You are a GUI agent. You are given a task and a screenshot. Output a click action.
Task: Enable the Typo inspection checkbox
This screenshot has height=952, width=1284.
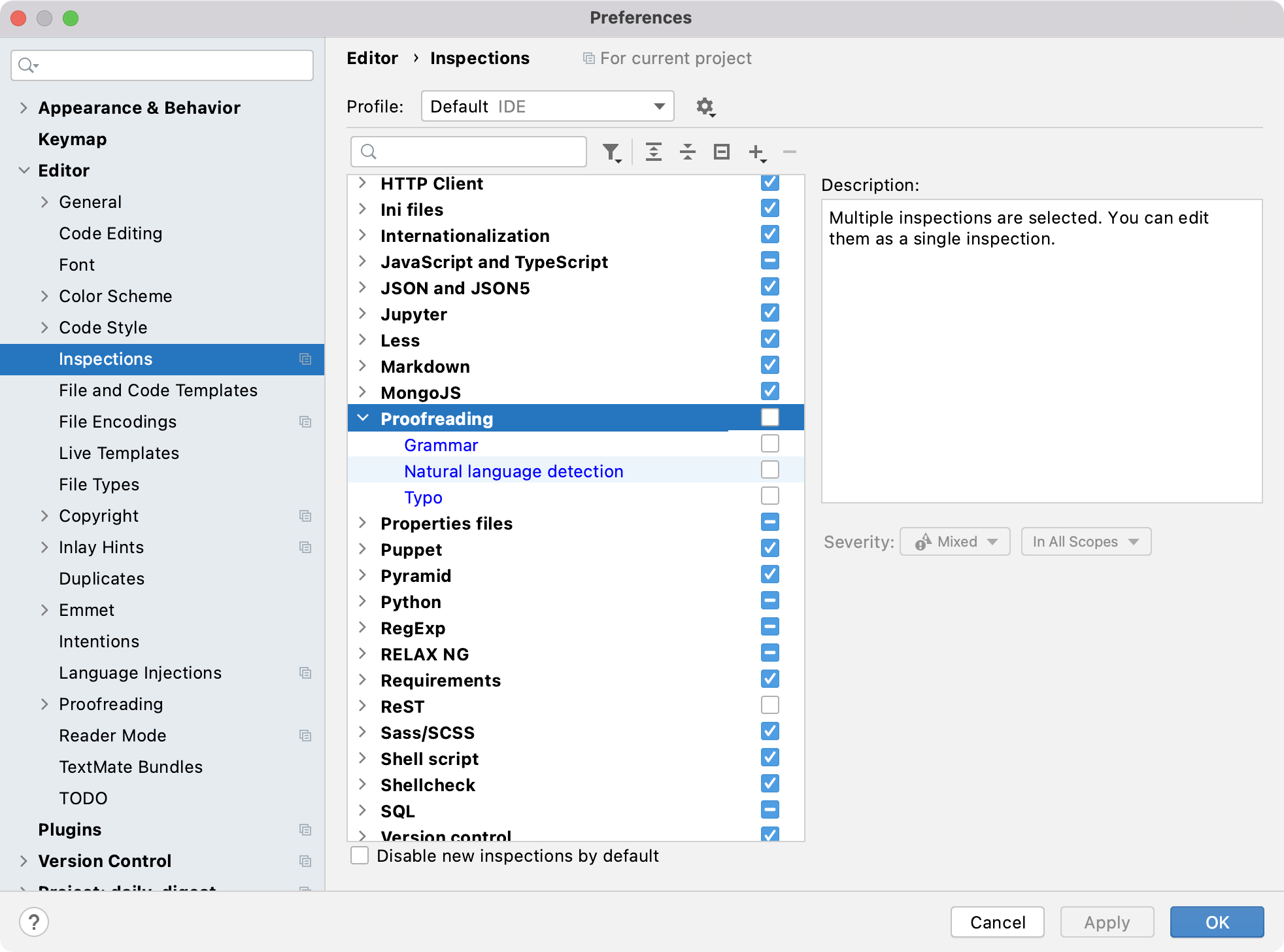(770, 497)
